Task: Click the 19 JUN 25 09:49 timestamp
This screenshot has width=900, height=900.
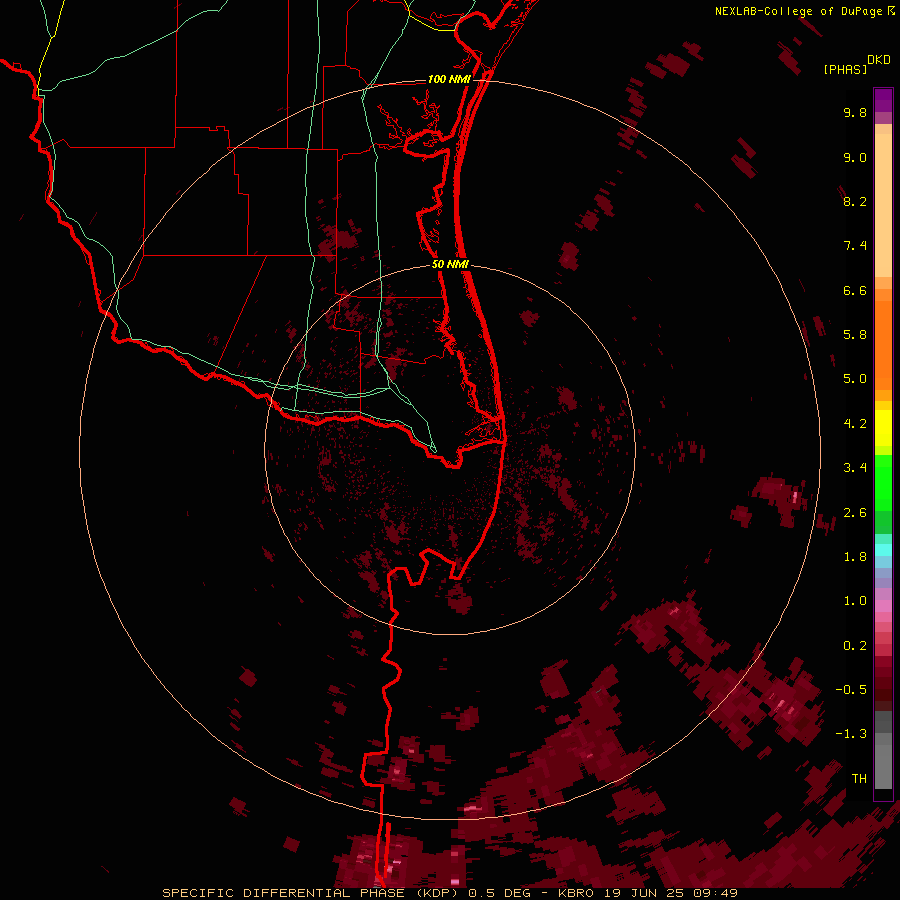Action: click(x=672, y=893)
